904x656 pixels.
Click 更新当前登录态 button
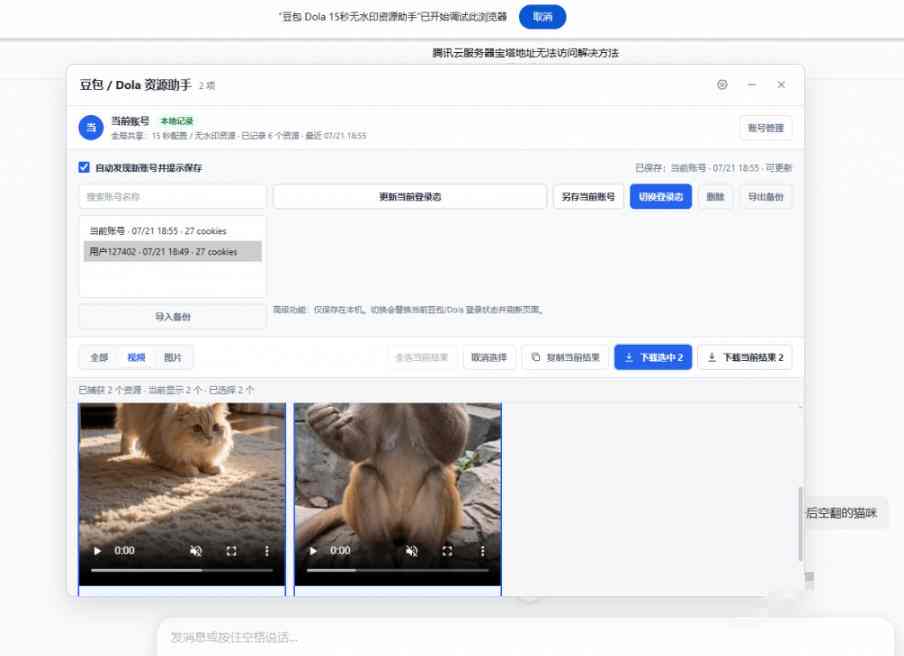[x=410, y=197]
